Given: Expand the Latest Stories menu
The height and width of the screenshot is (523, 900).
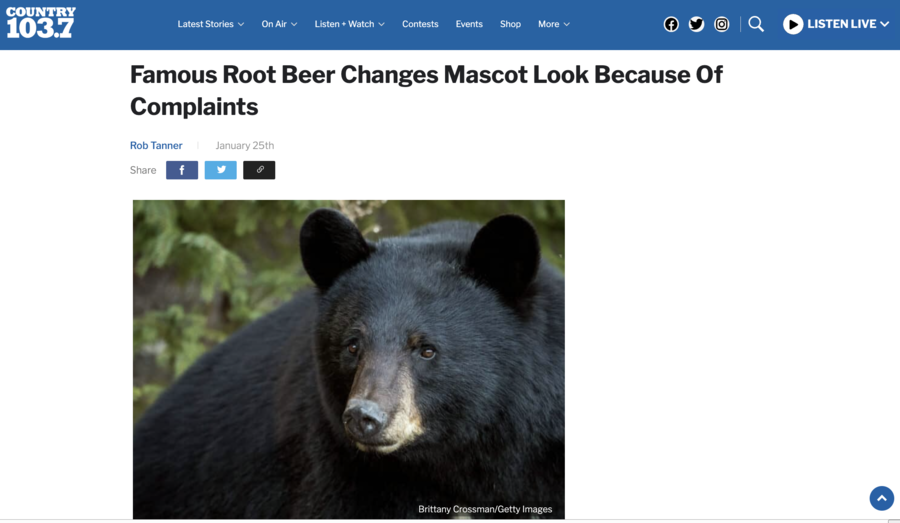Looking at the screenshot, I should (x=211, y=24).
